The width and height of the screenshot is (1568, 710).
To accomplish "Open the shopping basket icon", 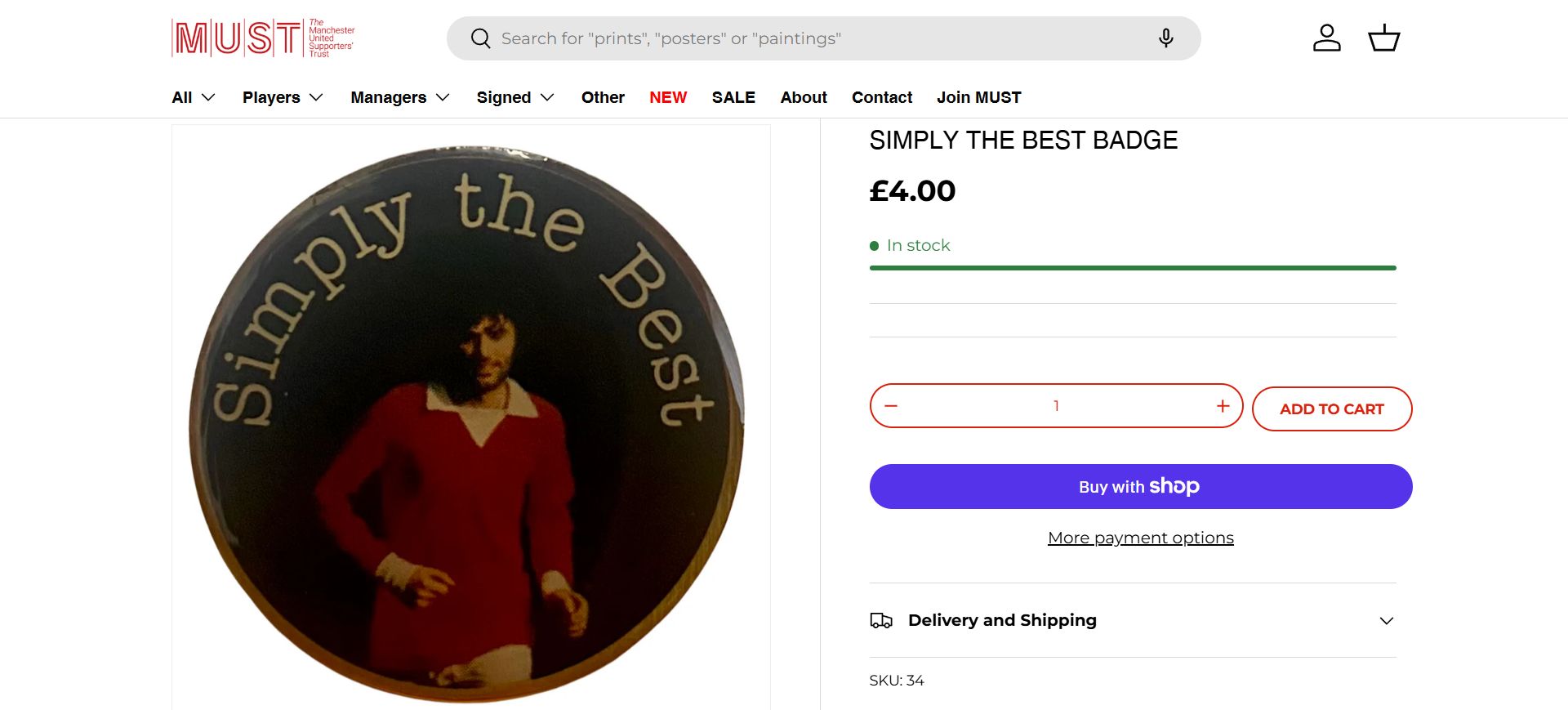I will click(x=1383, y=38).
